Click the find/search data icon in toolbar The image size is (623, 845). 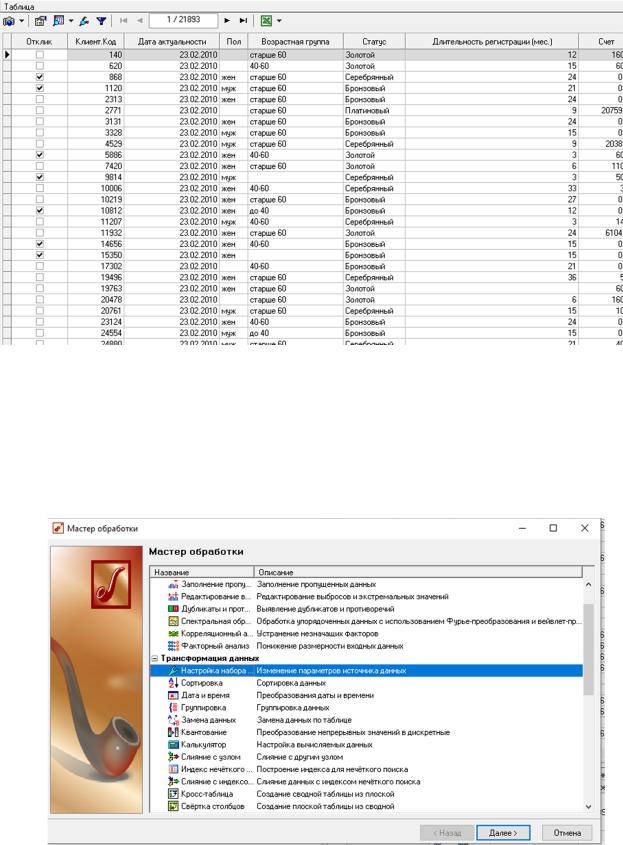[x=59, y=21]
